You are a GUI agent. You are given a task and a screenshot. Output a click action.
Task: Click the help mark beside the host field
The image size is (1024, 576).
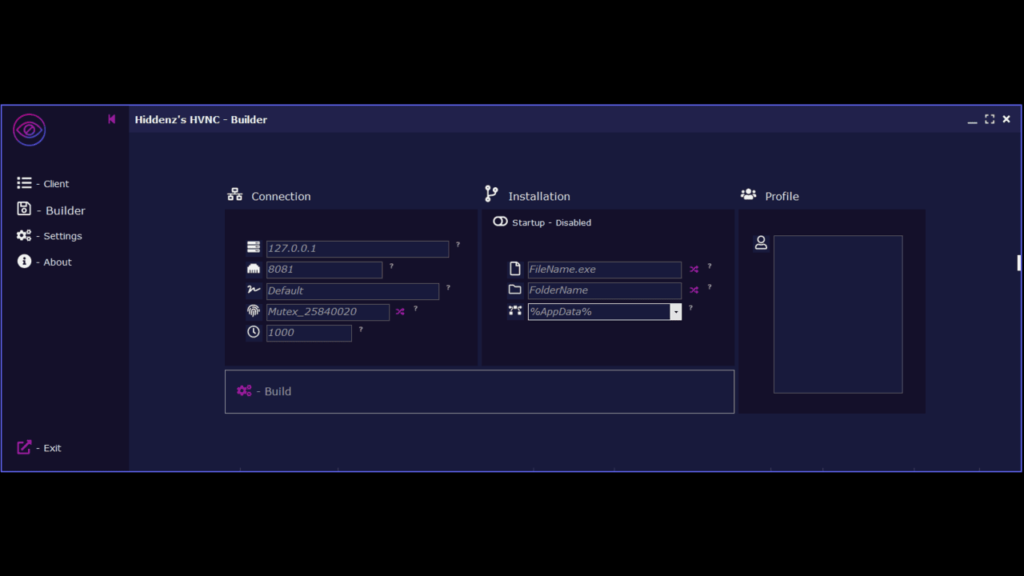click(458, 245)
